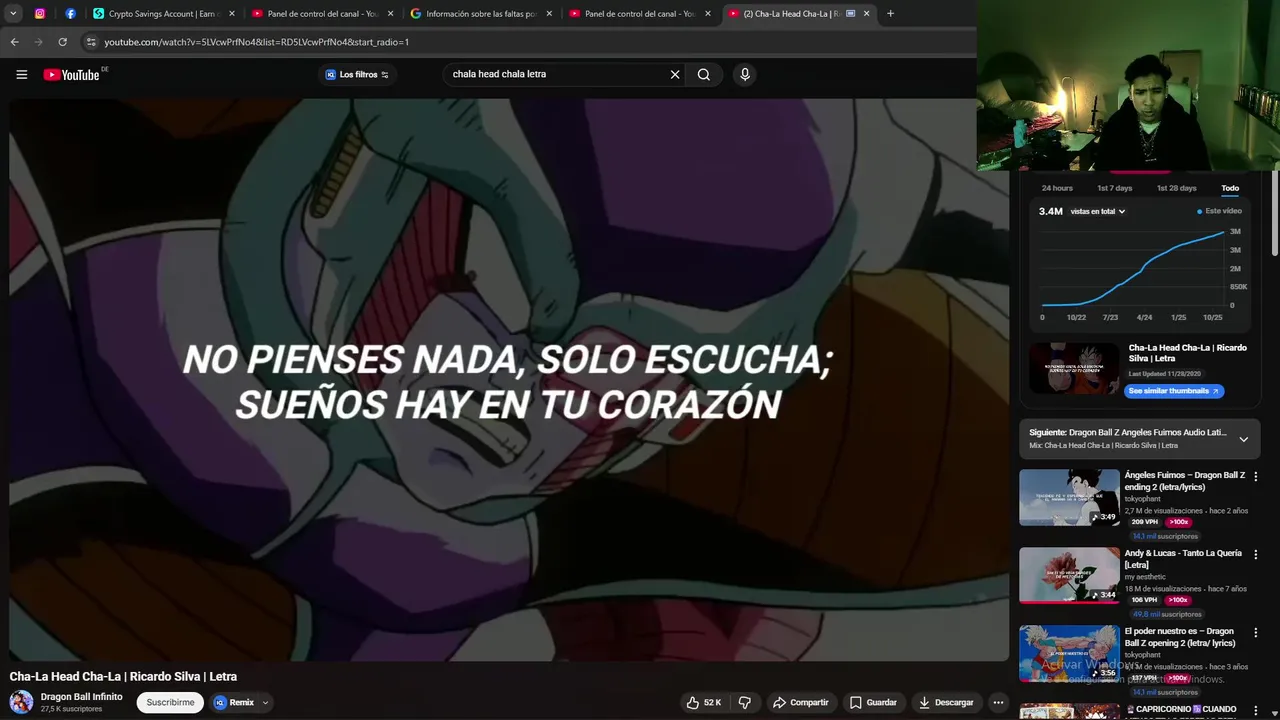This screenshot has width=1280, height=720.
Task: Share the video via Compartir
Action: (801, 702)
